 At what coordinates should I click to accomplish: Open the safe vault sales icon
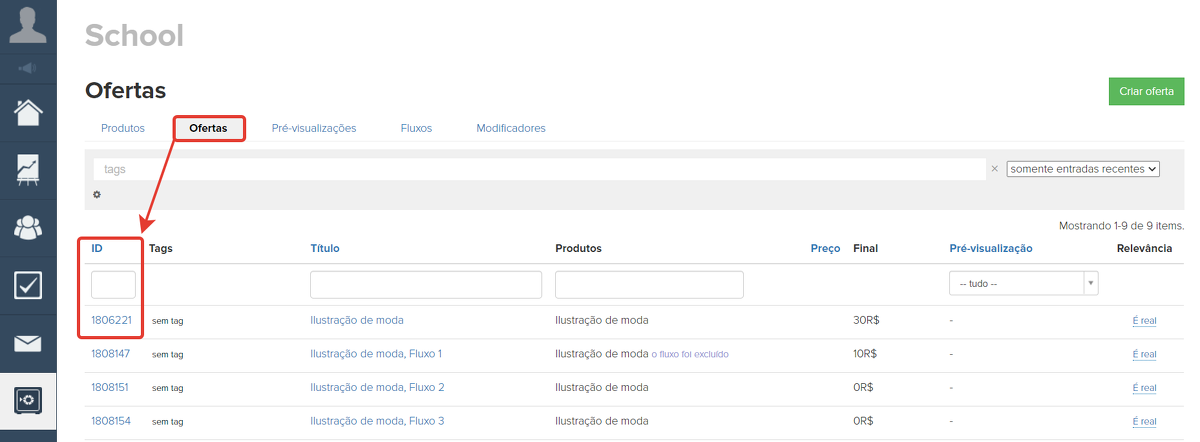pyautogui.click(x=28, y=400)
